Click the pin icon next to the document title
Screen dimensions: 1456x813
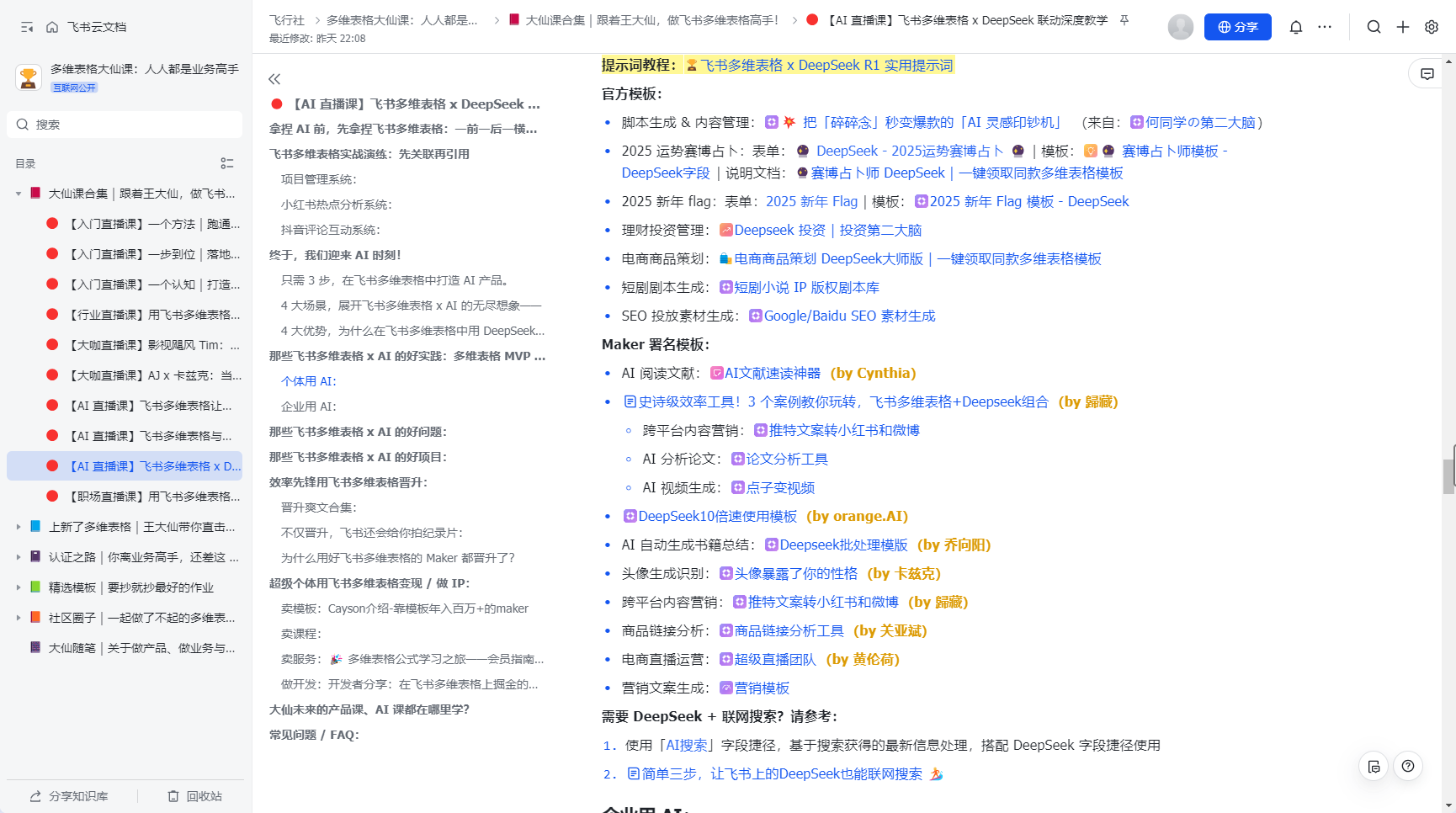tap(1124, 20)
